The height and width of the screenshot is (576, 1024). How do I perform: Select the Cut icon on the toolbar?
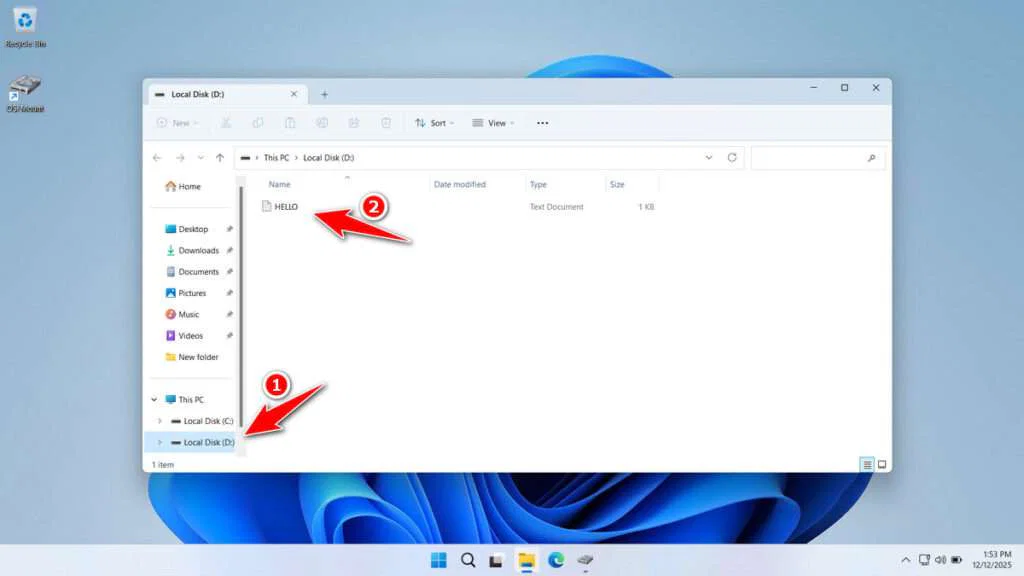(226, 122)
